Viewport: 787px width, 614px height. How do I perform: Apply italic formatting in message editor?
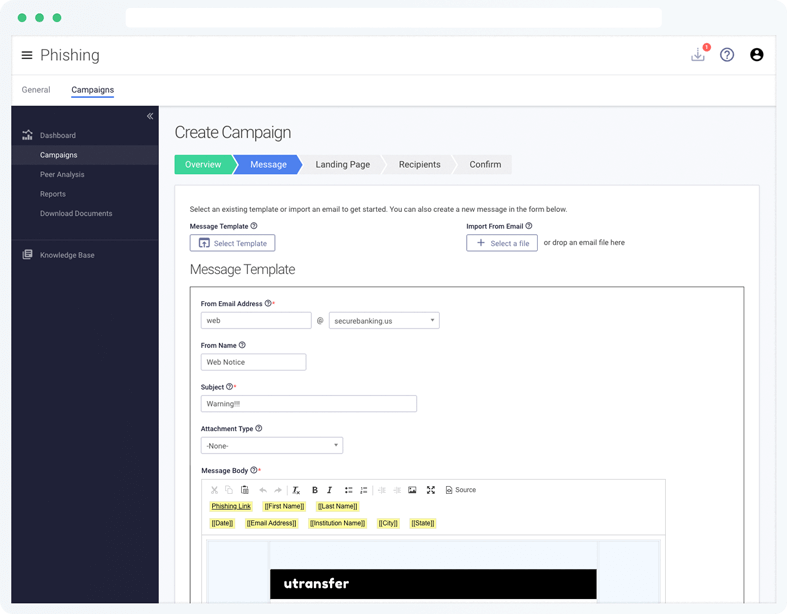click(x=330, y=490)
